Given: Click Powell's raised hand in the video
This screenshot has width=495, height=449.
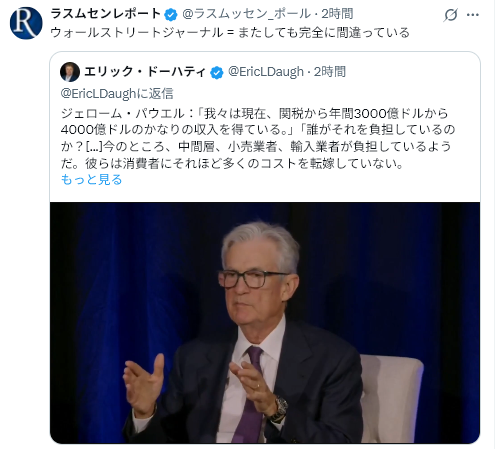Looking at the screenshot, I should tap(144, 383).
